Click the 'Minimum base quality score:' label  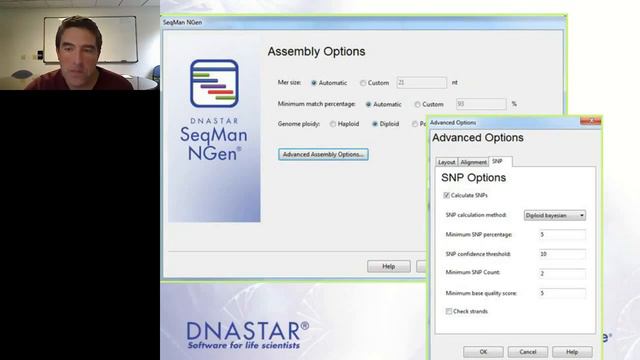(x=481, y=293)
